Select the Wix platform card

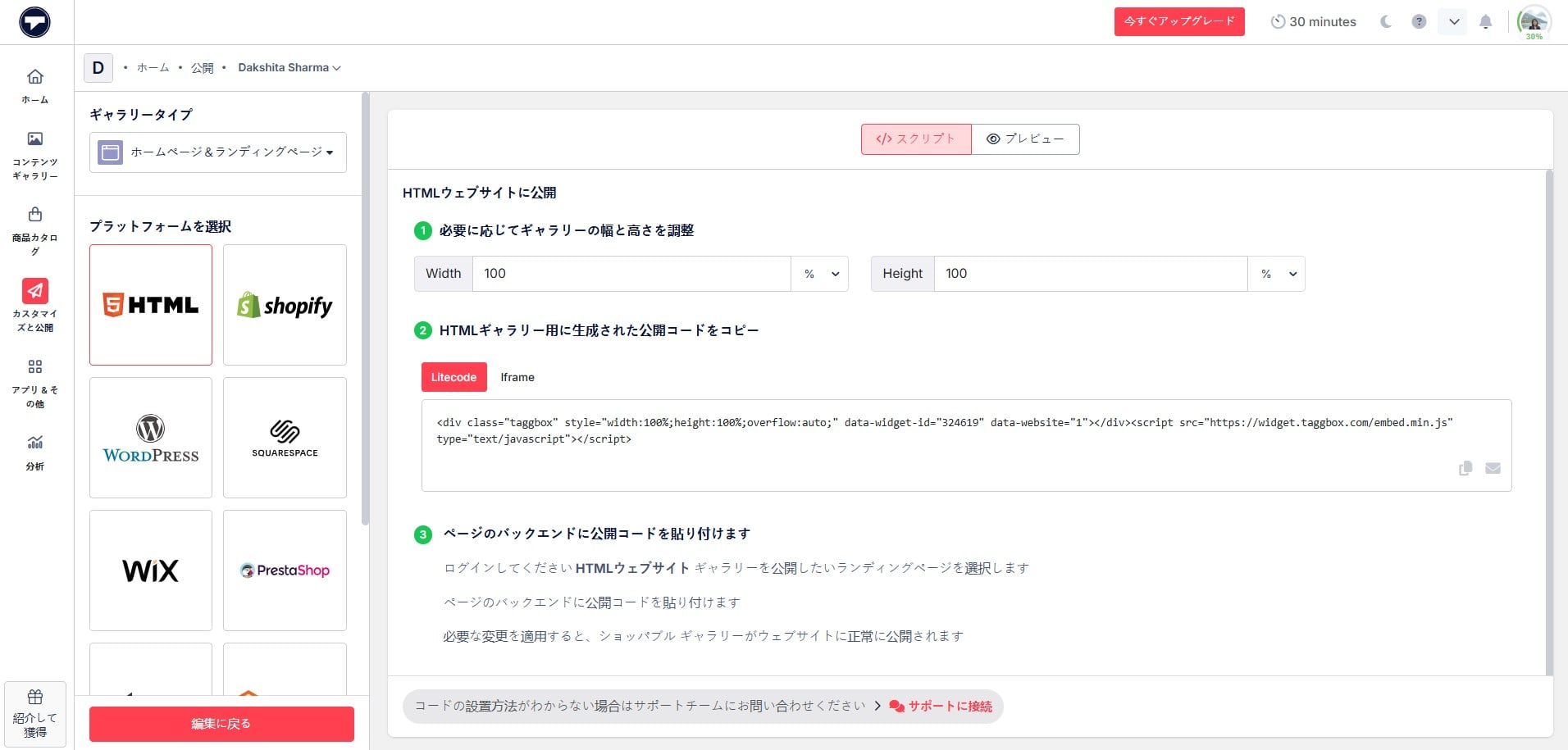click(151, 570)
